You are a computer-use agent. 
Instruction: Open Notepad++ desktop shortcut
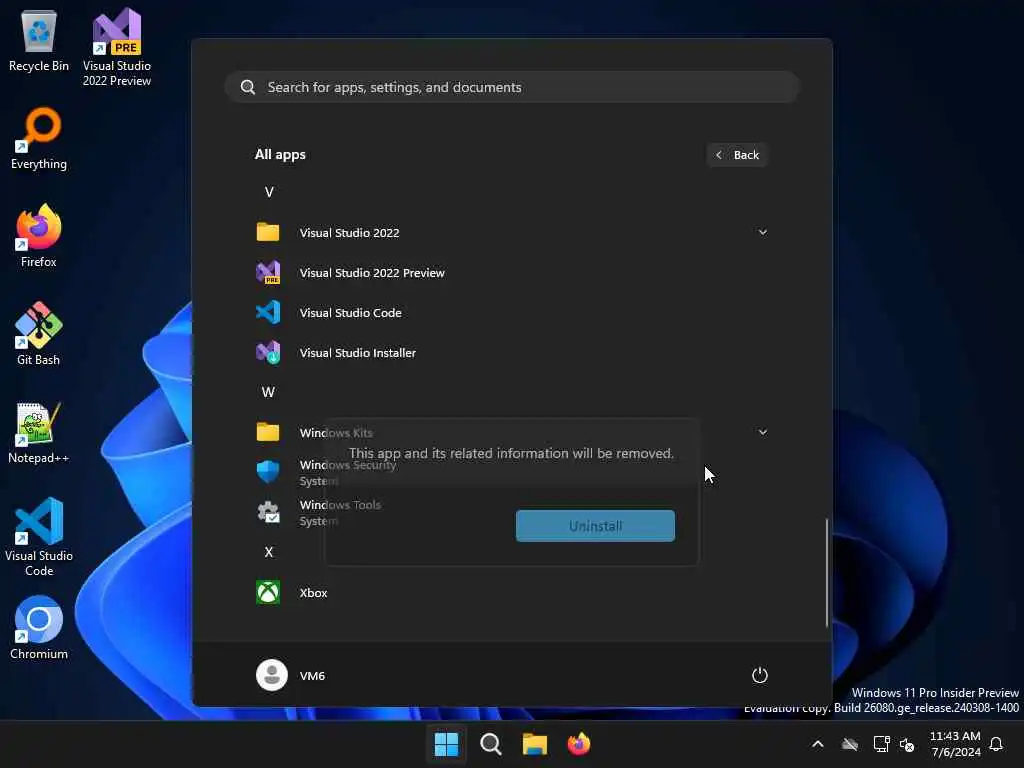tap(39, 434)
